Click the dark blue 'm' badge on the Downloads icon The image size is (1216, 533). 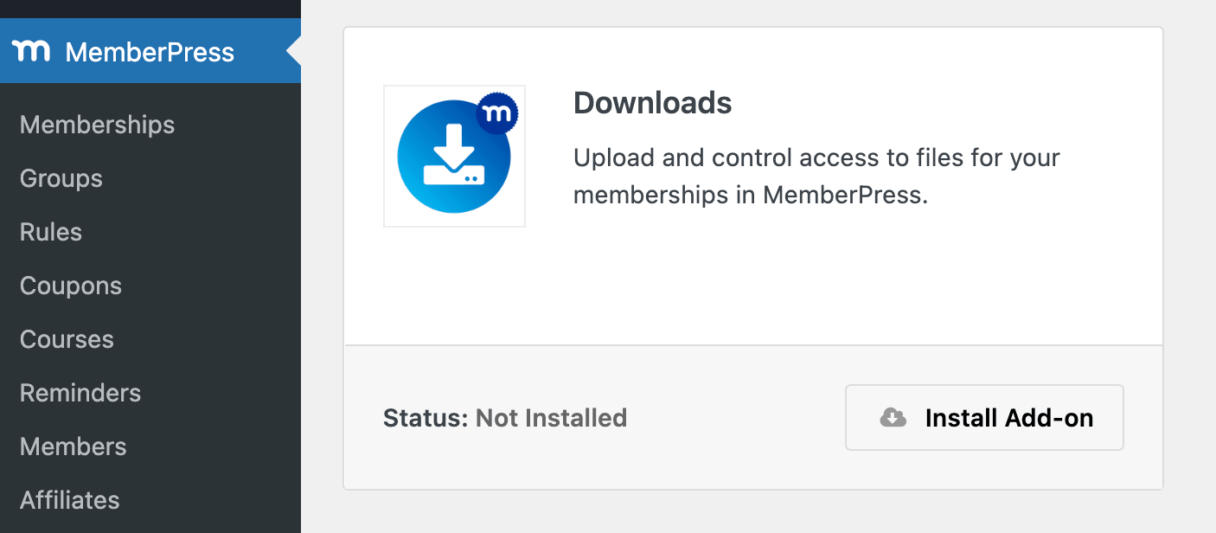pos(497,113)
